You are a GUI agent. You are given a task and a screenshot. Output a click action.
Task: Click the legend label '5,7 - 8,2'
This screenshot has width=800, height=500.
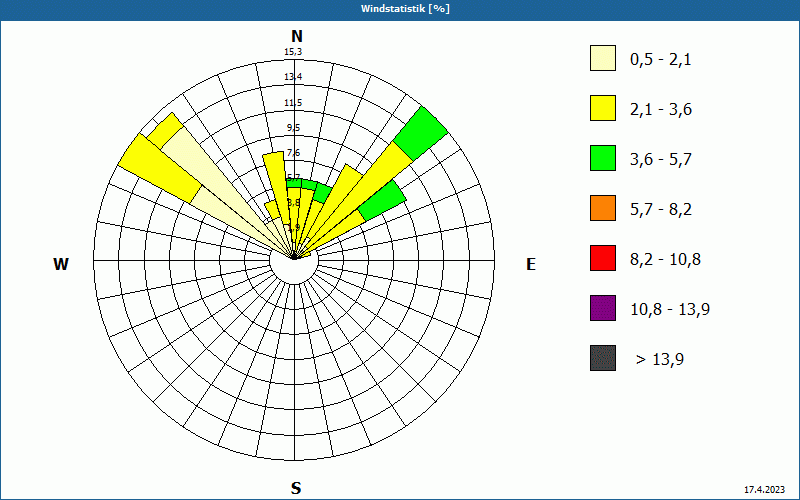coord(661,210)
